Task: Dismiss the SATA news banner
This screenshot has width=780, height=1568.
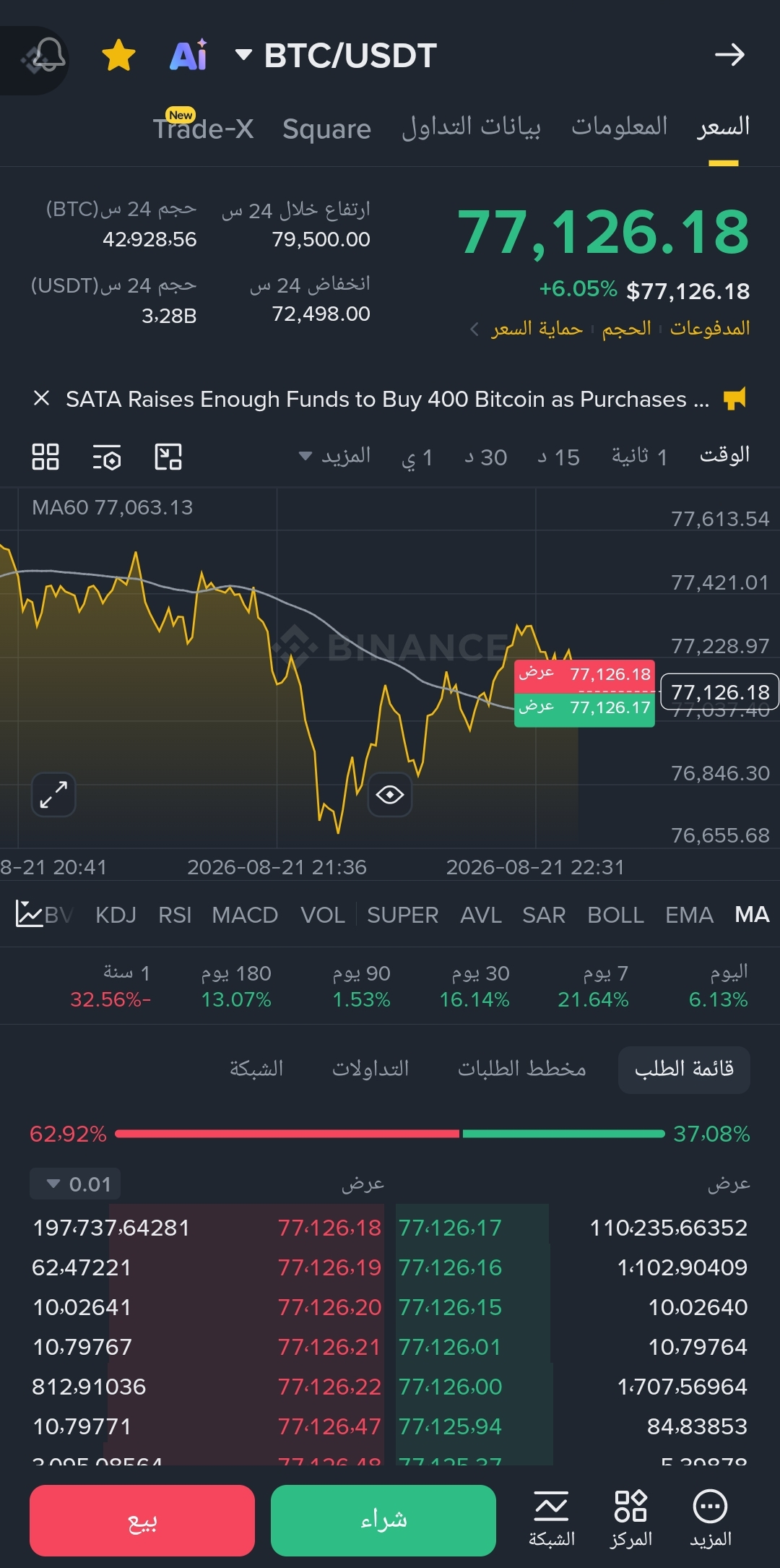Action: (x=41, y=398)
